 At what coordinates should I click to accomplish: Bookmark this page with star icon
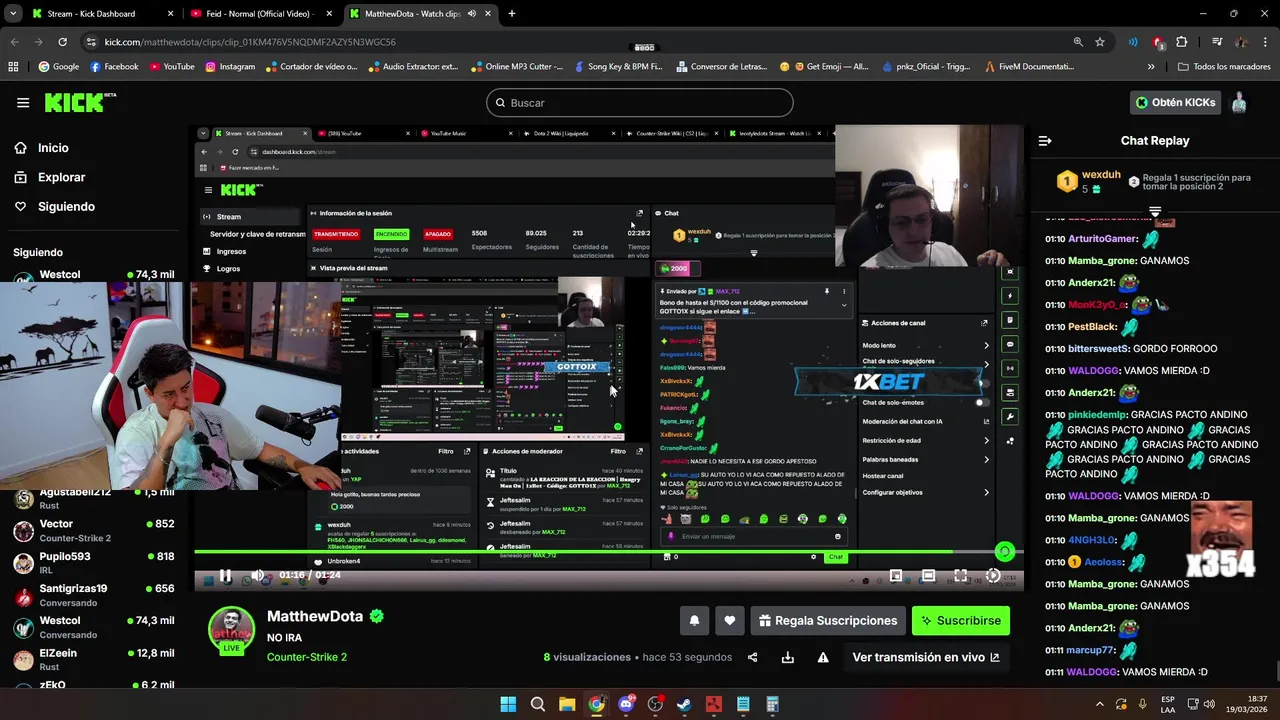point(1100,42)
